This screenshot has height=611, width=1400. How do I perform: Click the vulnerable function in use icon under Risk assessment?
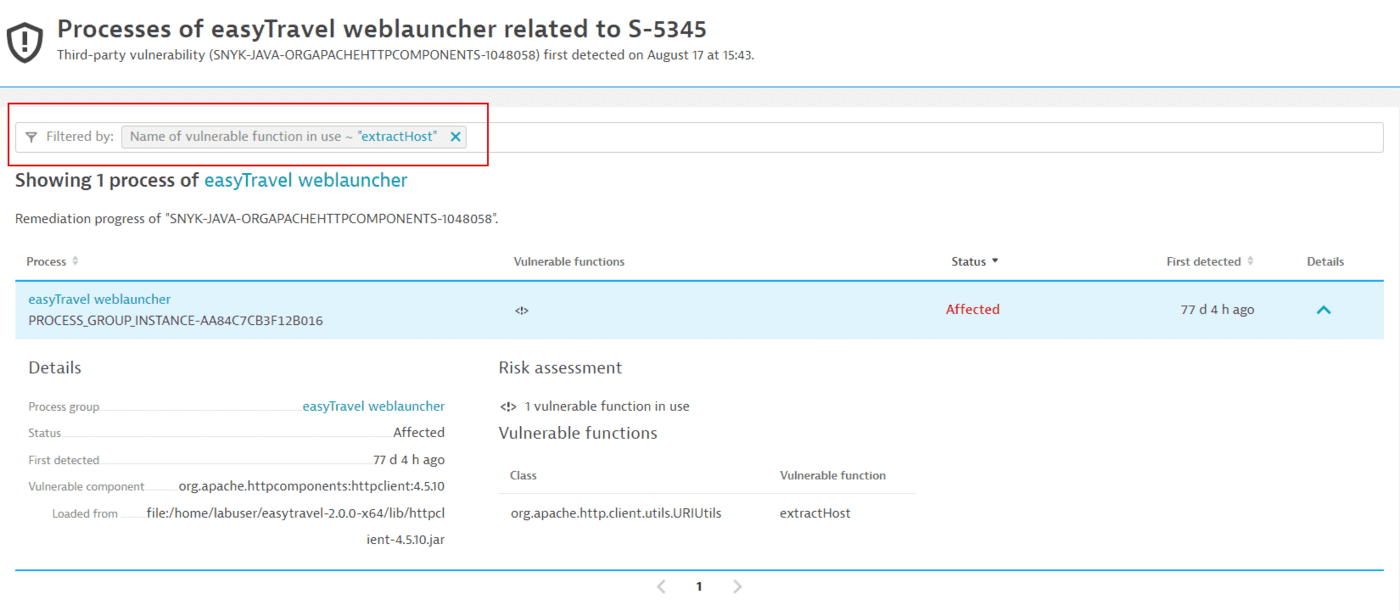pyautogui.click(x=510, y=406)
